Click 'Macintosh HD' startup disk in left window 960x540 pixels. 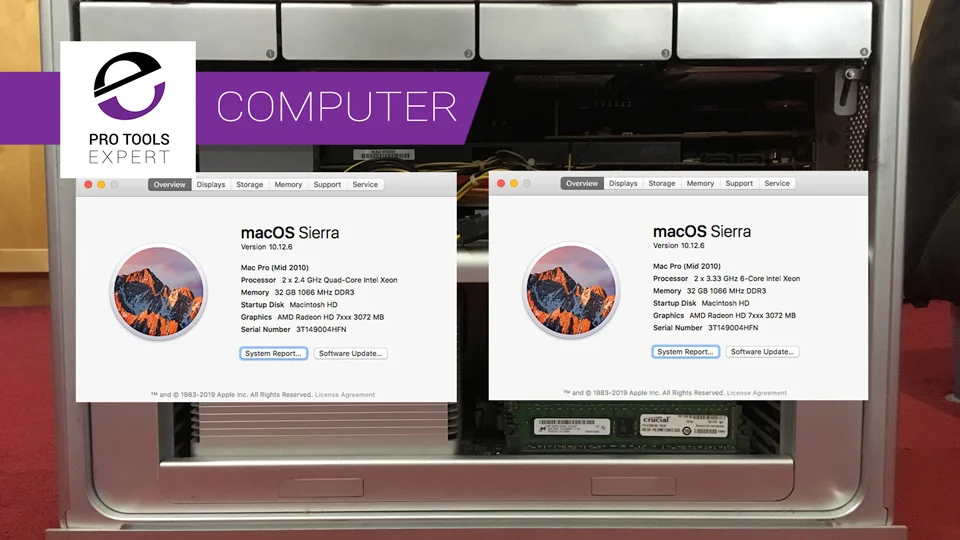313,305
